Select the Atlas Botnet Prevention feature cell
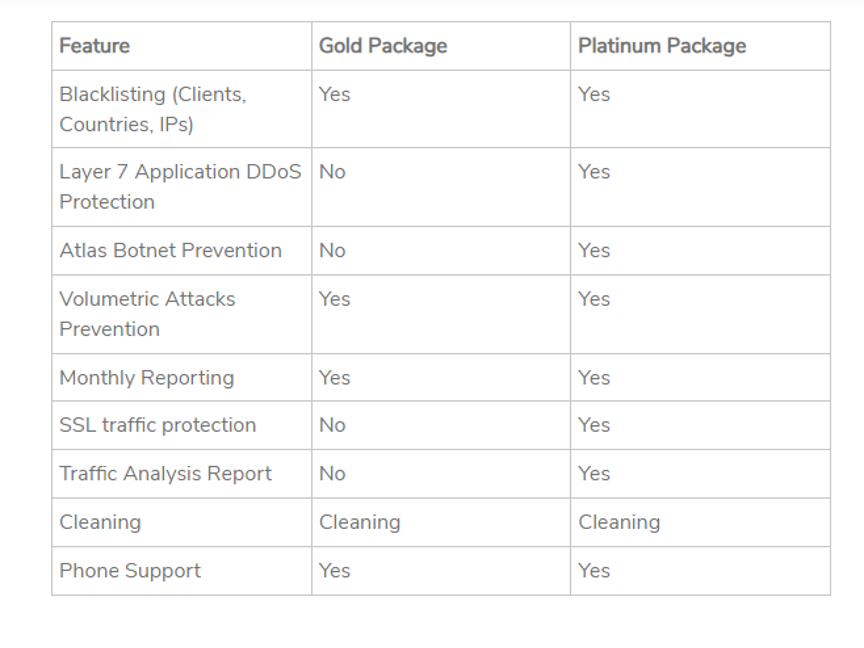This screenshot has height=648, width=864. [x=171, y=250]
